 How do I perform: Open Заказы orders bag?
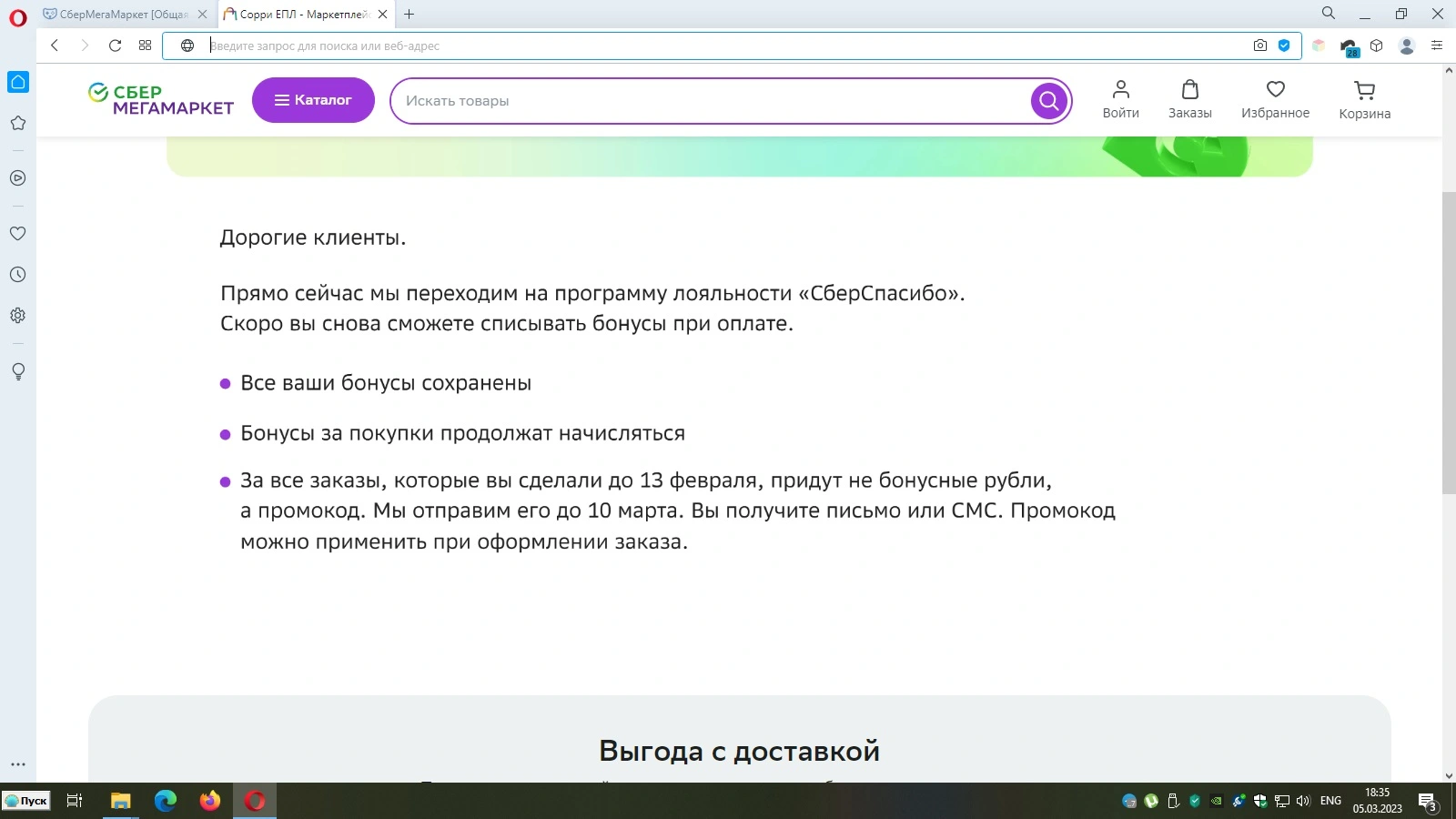pos(1189,100)
